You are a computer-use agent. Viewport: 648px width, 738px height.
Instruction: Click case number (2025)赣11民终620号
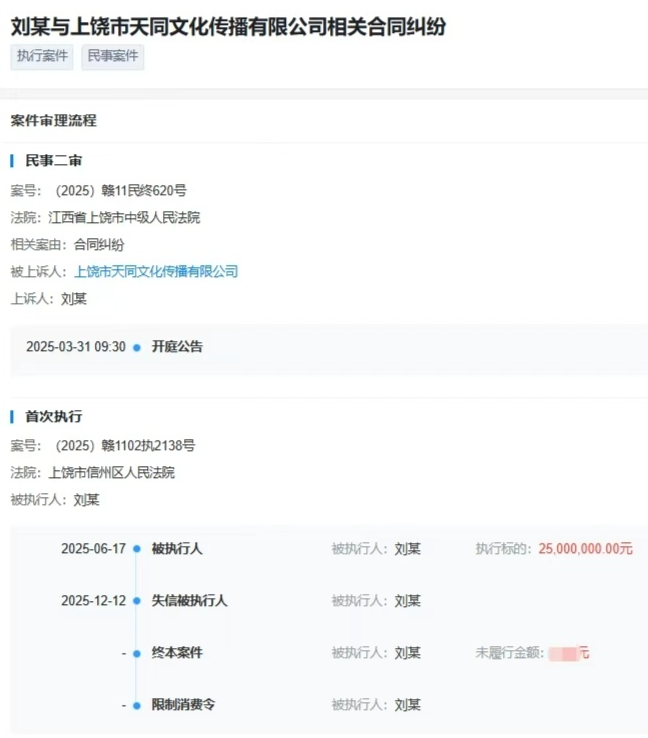[119, 190]
